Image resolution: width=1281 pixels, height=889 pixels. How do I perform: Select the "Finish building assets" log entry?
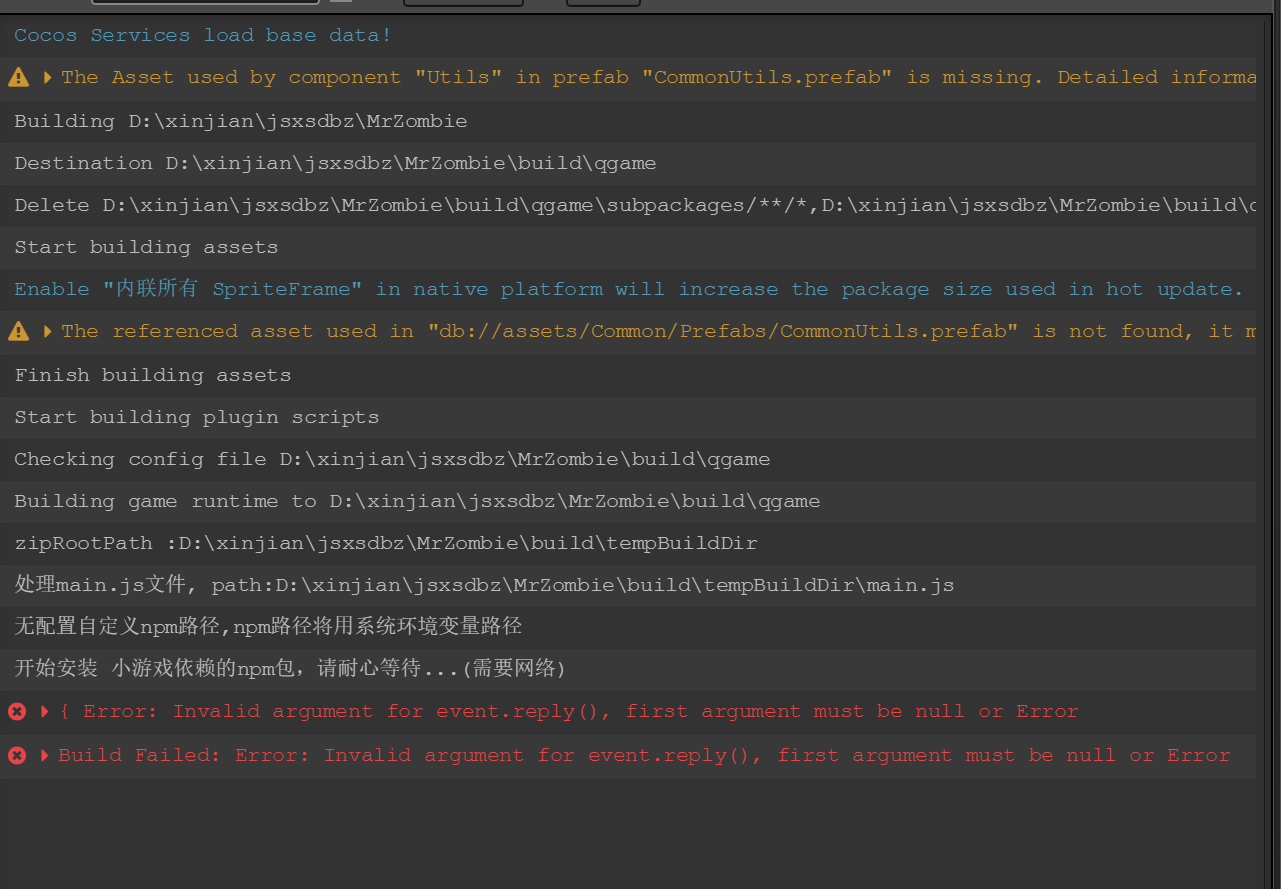click(152, 375)
